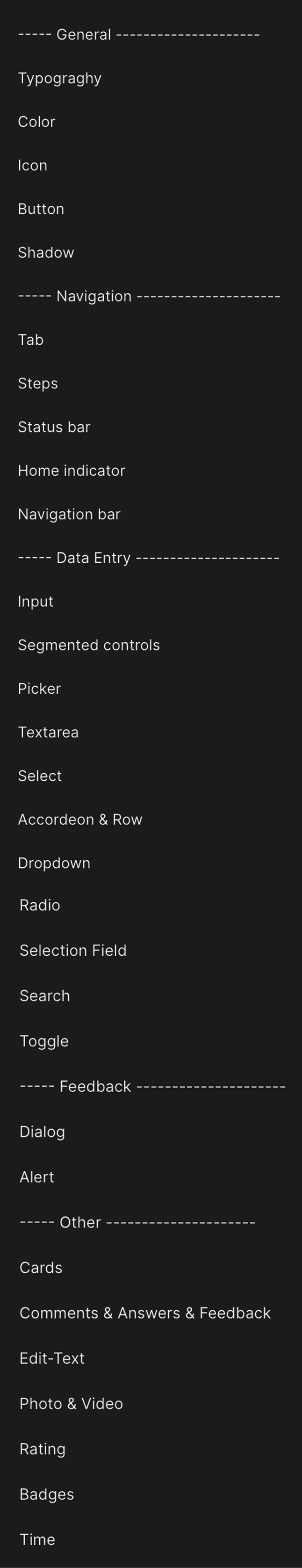The image size is (302, 1568).
Task: Go to Home indicator page
Action: [x=71, y=471]
